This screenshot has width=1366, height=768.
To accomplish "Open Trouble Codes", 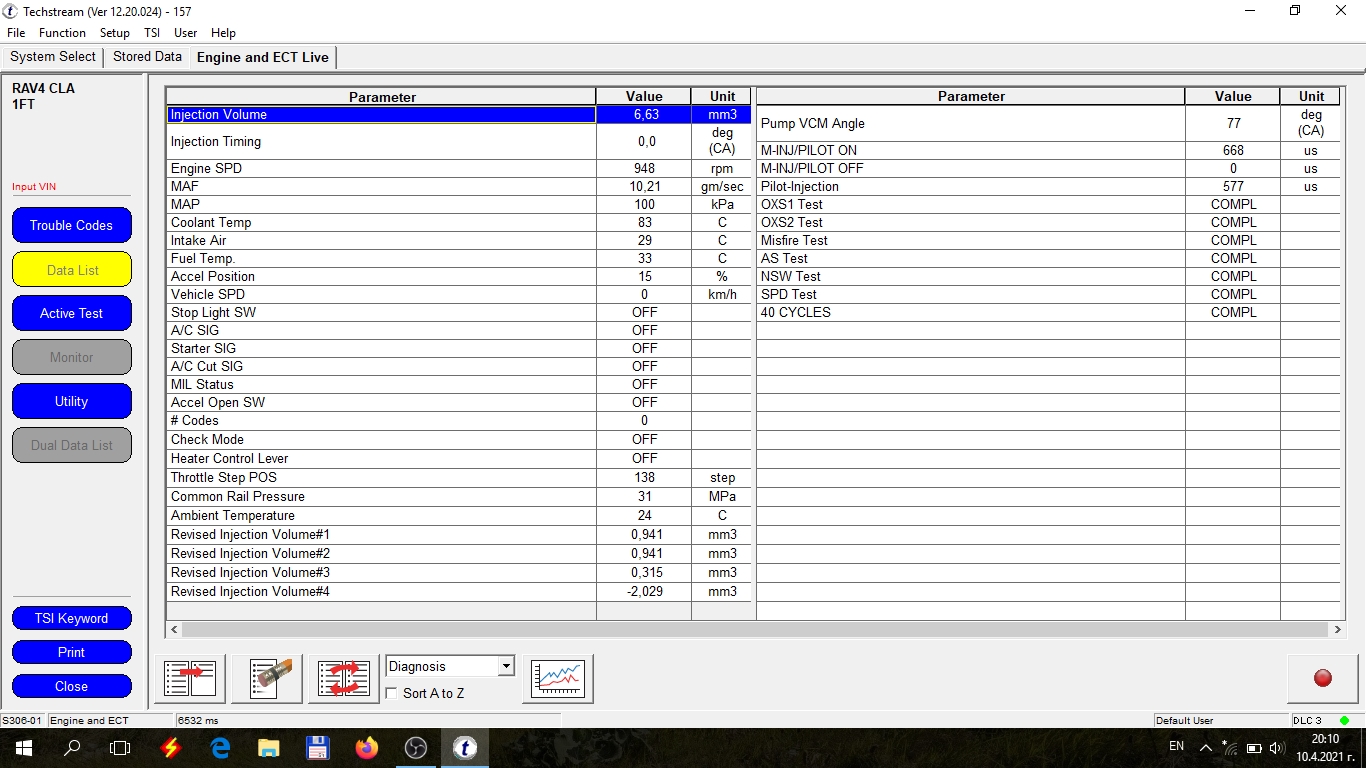I will (x=72, y=225).
